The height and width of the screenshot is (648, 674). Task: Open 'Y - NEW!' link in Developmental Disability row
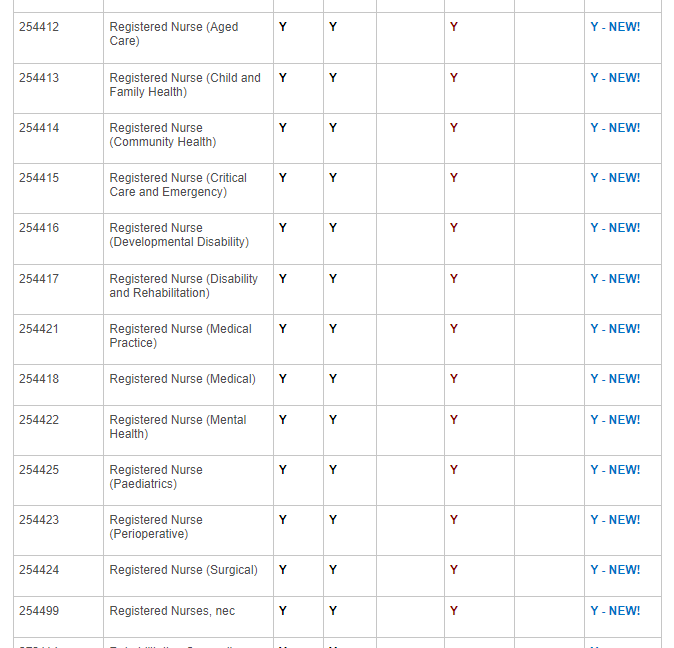click(x=614, y=228)
